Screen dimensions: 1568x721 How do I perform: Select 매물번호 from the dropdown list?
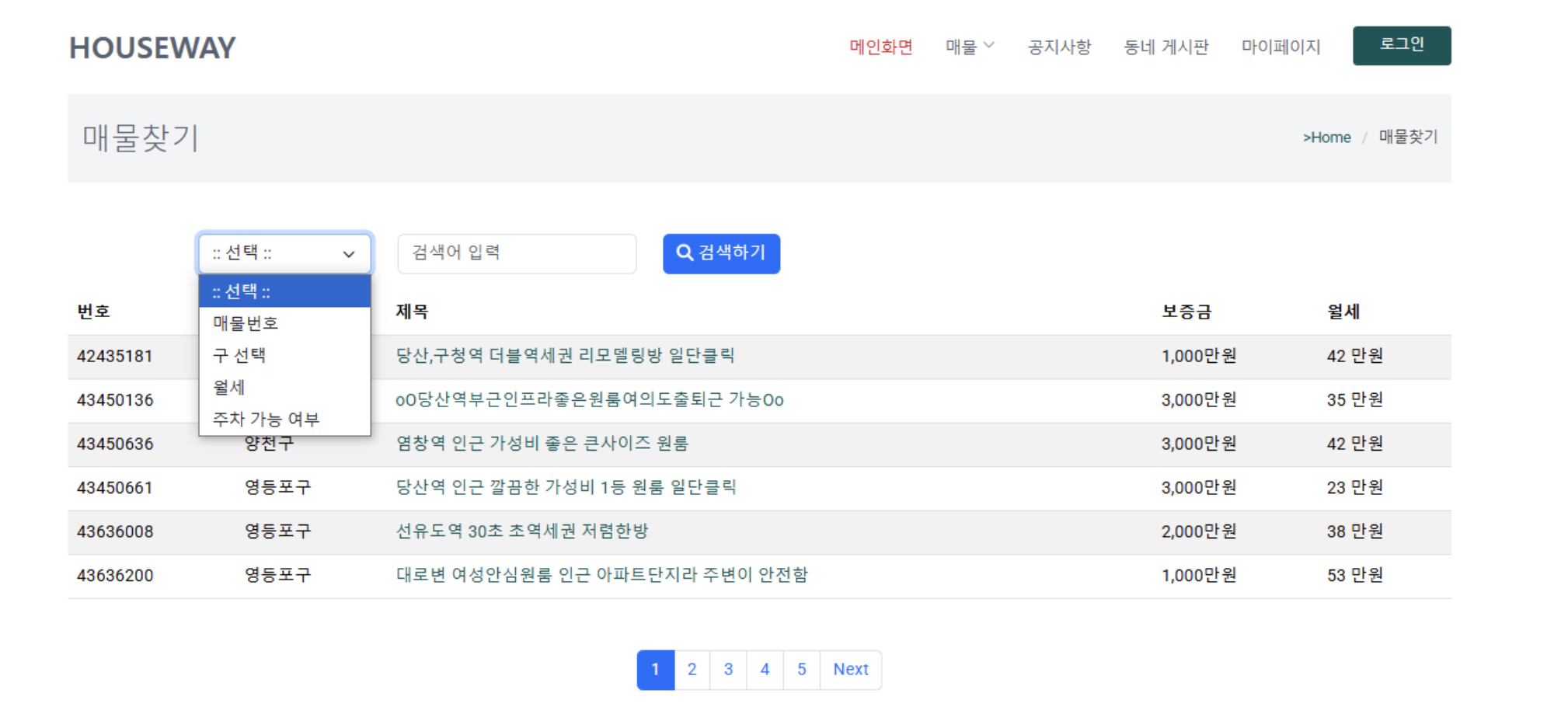click(246, 322)
